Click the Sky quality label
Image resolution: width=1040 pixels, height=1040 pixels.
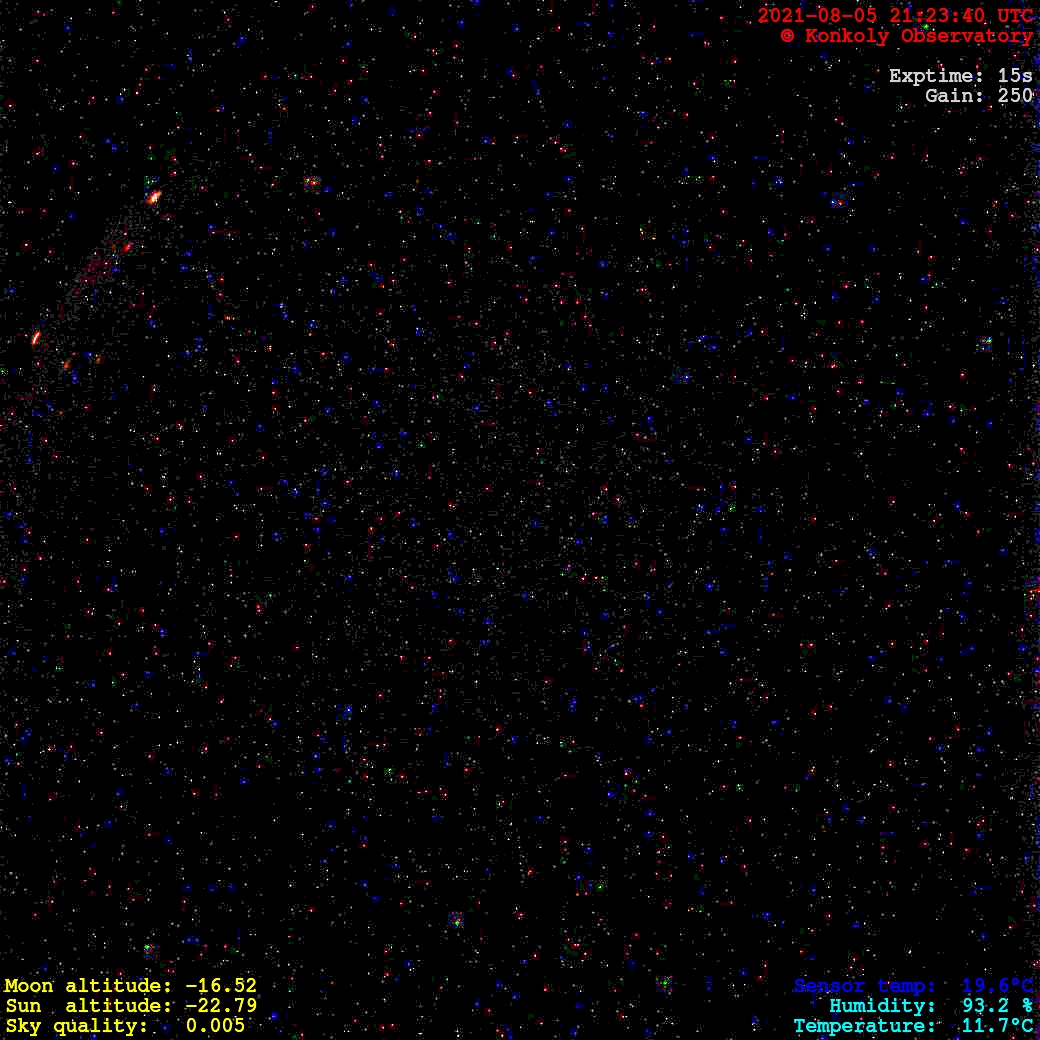[x=76, y=1026]
